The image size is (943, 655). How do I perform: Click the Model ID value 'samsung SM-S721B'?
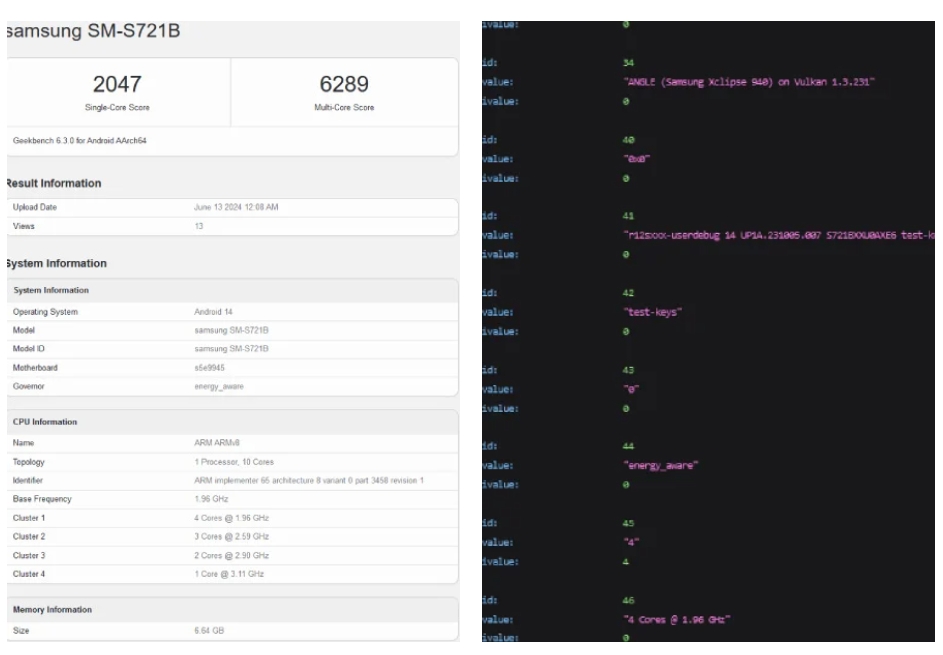[x=232, y=349]
